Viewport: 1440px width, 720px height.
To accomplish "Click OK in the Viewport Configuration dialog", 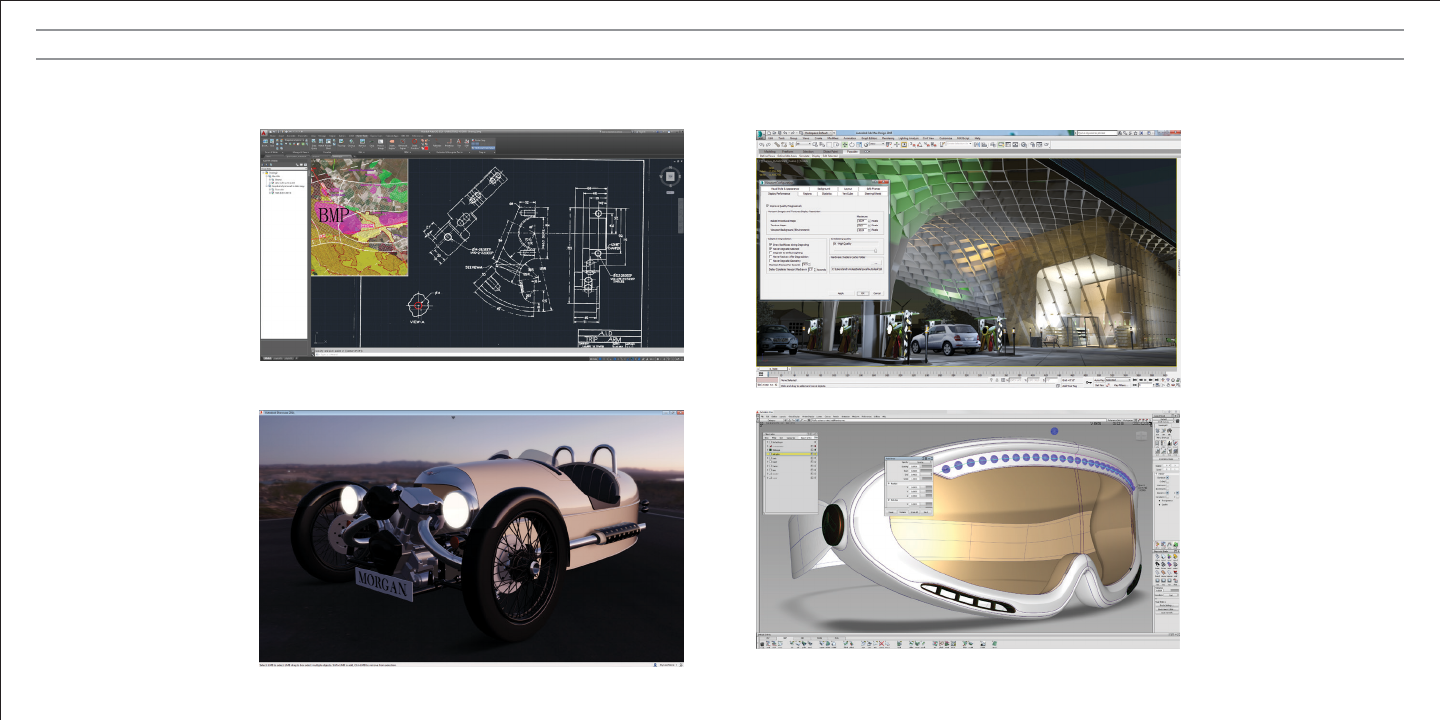I will [861, 293].
